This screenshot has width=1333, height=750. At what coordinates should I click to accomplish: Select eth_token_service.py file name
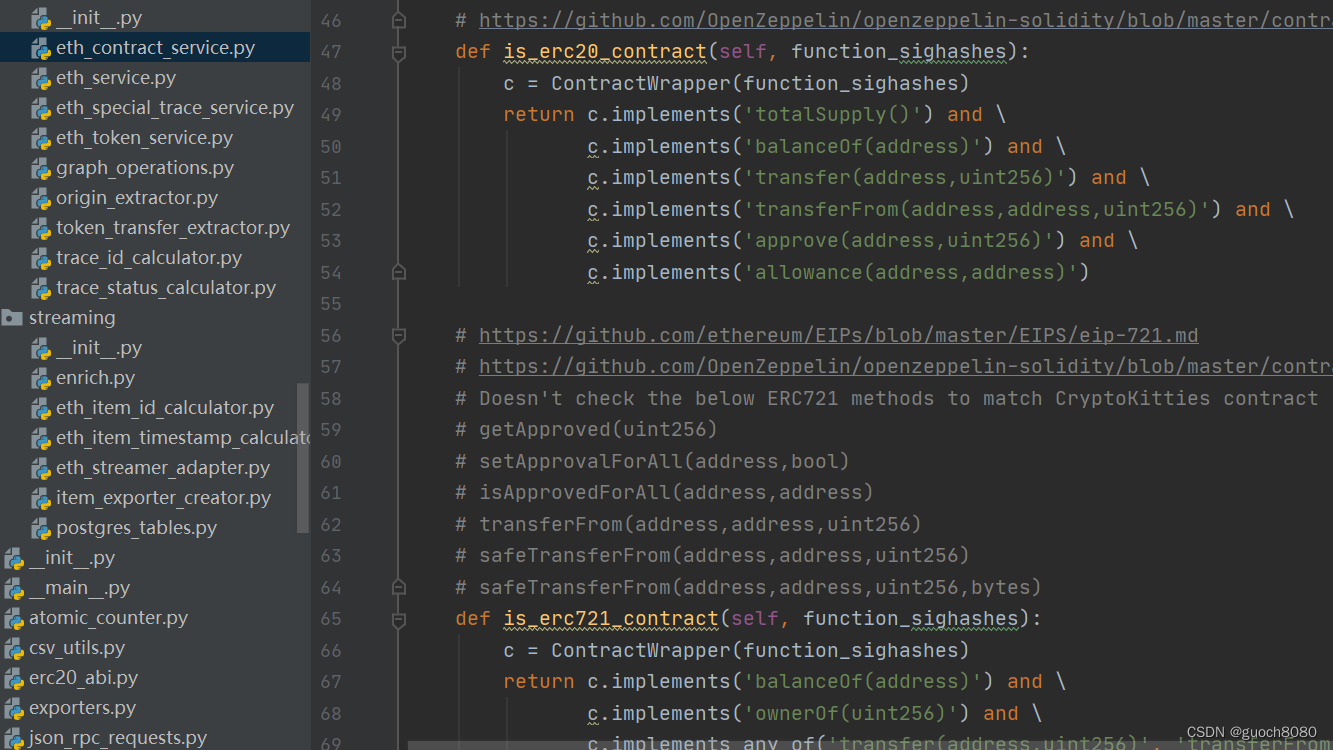click(x=145, y=138)
